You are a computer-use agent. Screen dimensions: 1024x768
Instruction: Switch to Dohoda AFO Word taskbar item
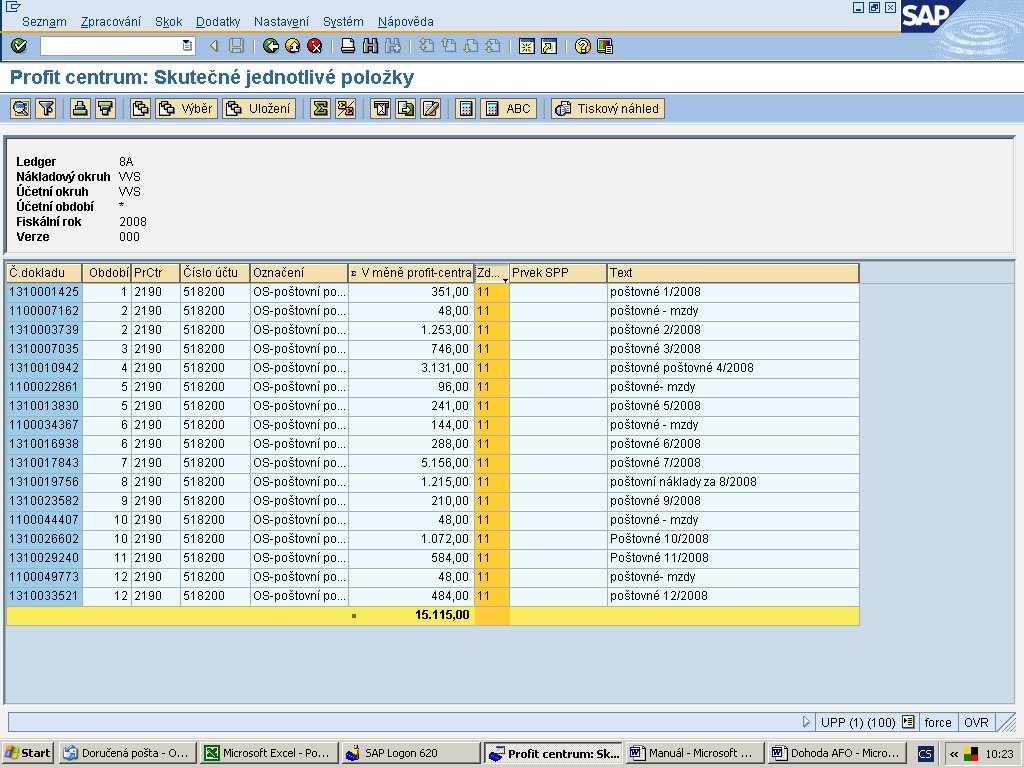click(x=838, y=752)
